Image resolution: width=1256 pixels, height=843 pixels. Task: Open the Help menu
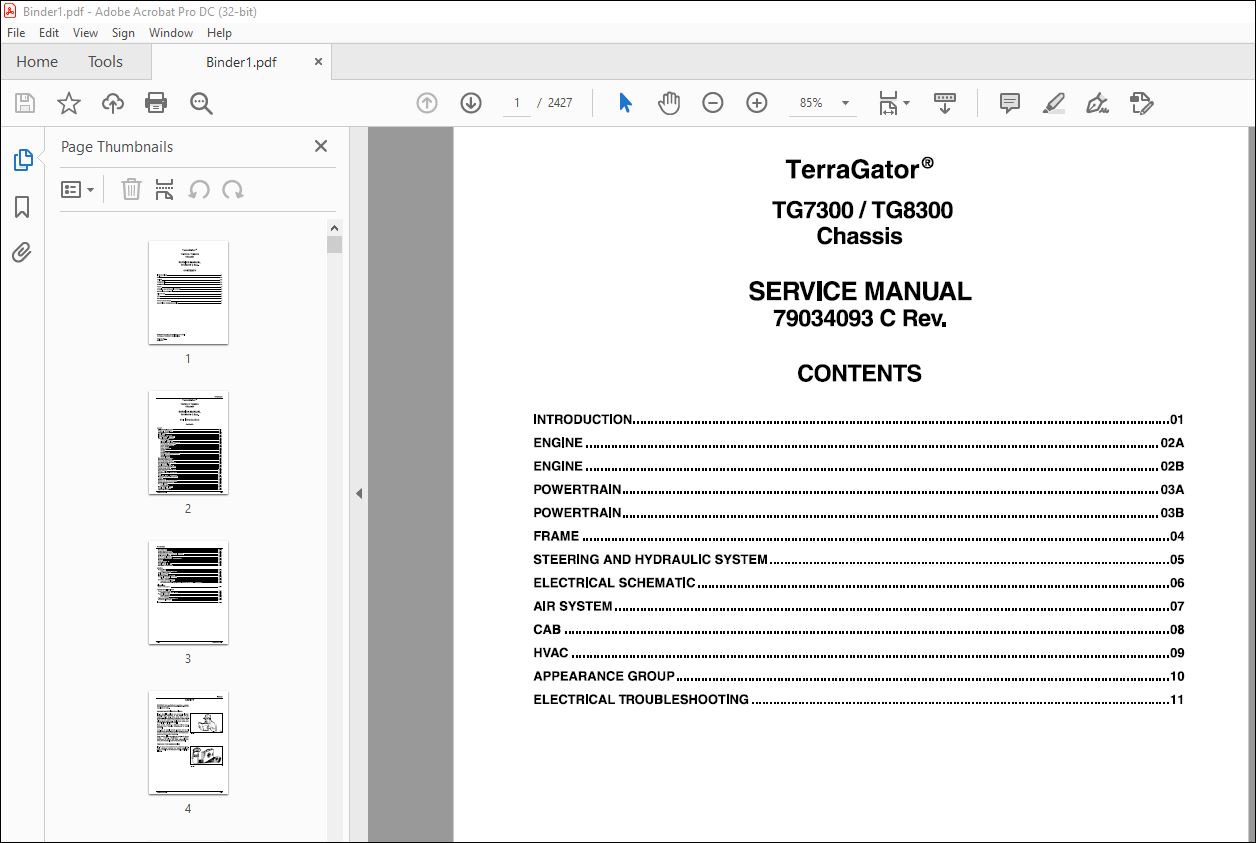pyautogui.click(x=219, y=33)
